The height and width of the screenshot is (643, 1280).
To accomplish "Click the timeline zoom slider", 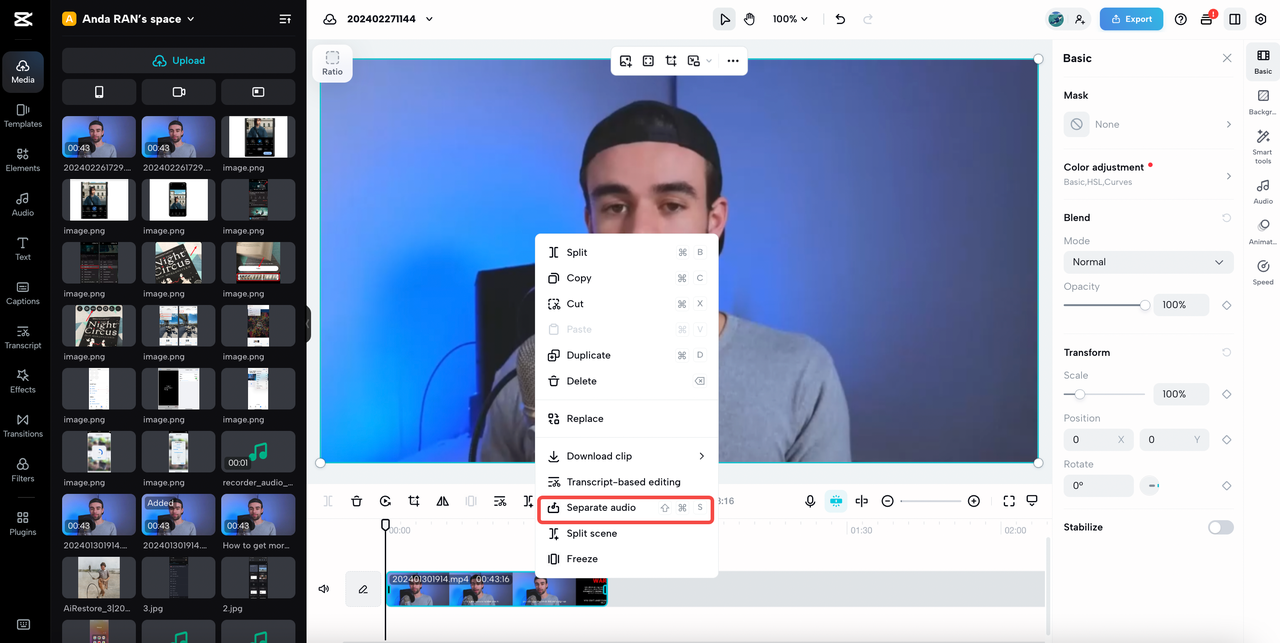I will [930, 501].
